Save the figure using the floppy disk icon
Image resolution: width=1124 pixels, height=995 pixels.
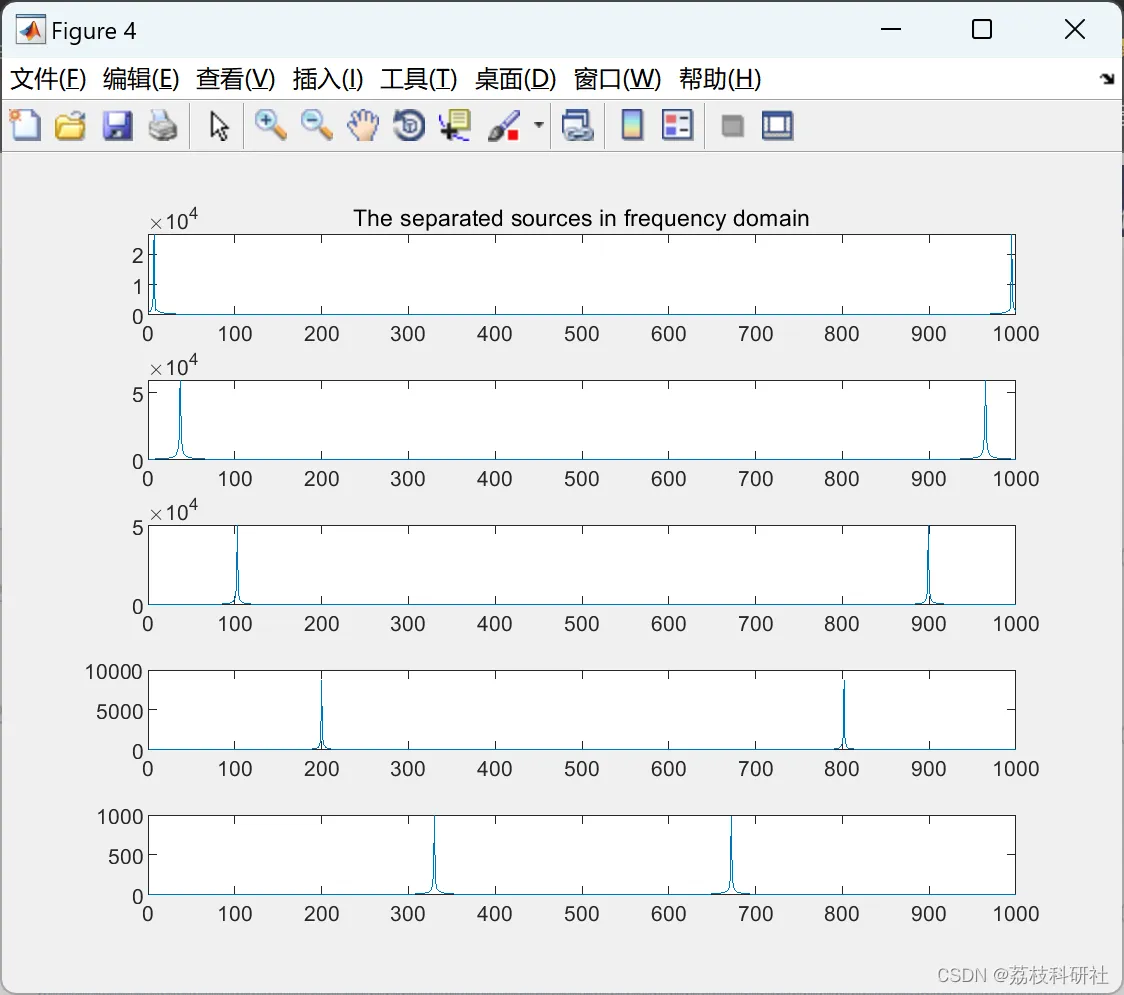pyautogui.click(x=117, y=125)
